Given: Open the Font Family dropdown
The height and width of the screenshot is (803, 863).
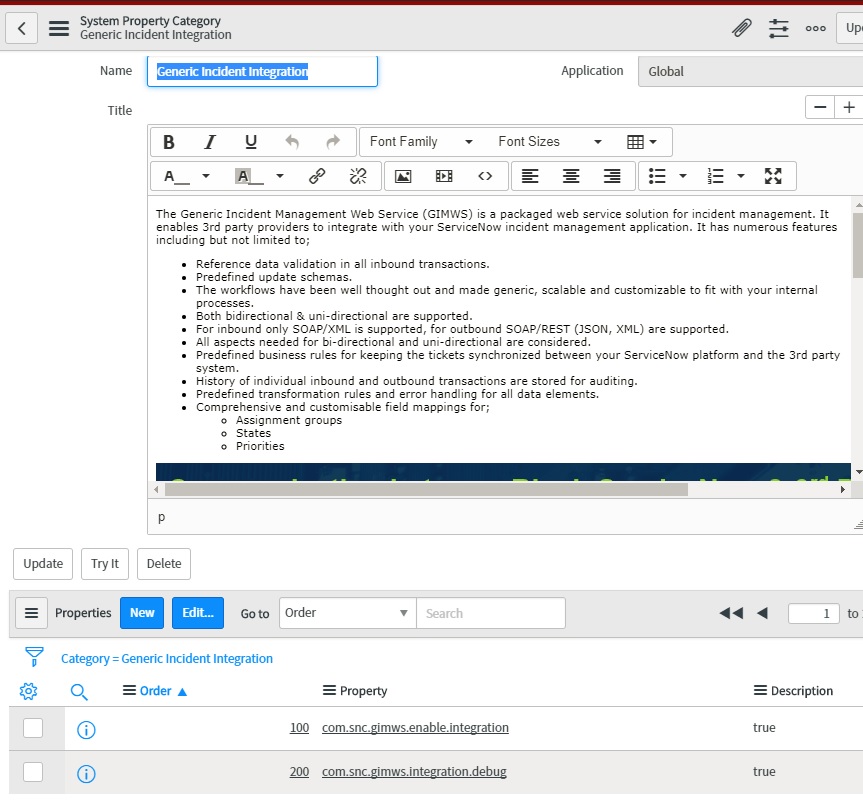Looking at the screenshot, I should pos(421,142).
